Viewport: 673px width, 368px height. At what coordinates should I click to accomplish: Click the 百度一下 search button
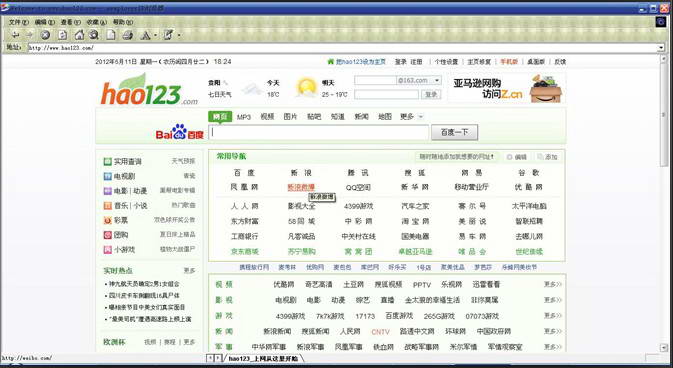click(x=454, y=132)
